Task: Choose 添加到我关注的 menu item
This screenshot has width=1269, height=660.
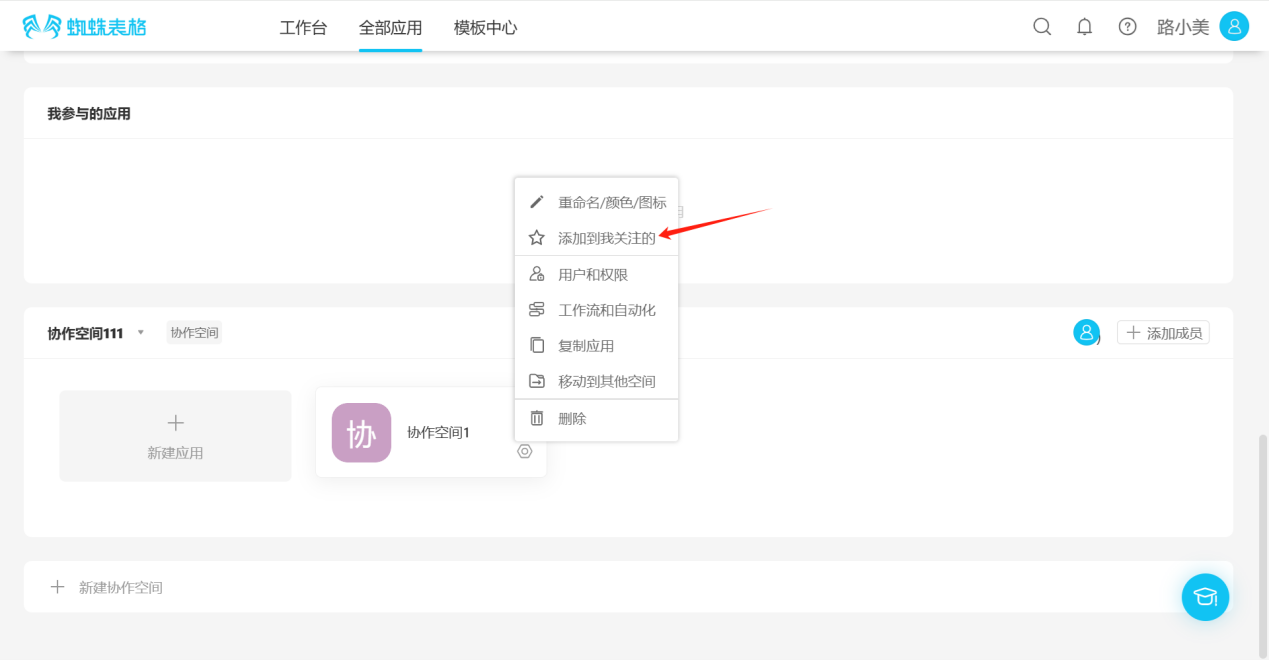Action: [x=606, y=238]
